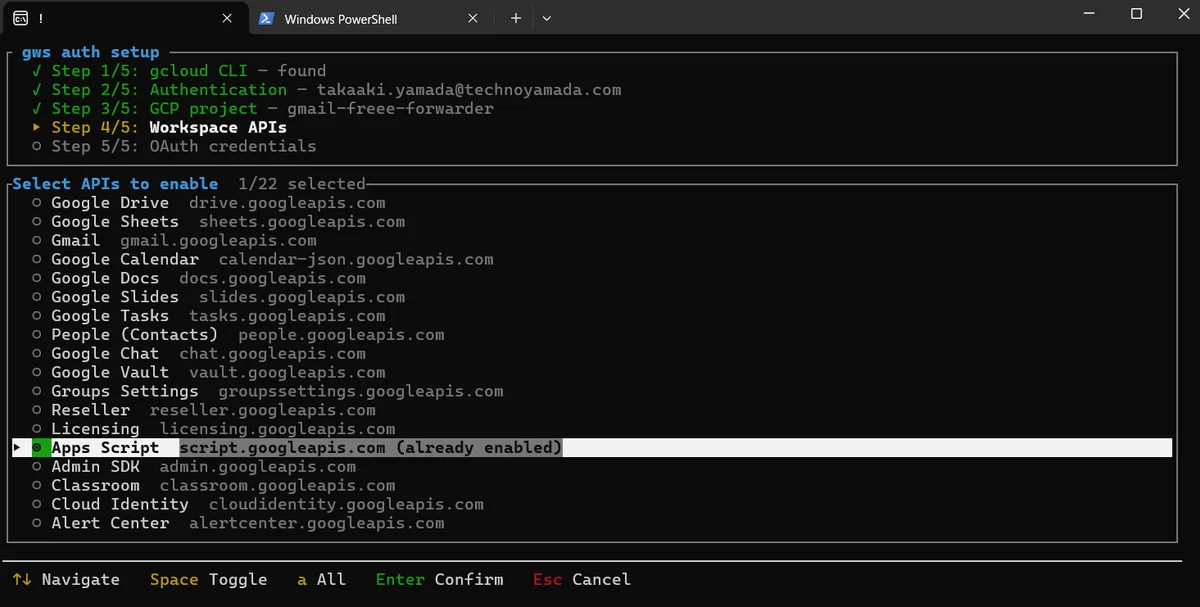Screen dimensions: 1200x607
Task: Click the Google Chat label
Action: 105,354
